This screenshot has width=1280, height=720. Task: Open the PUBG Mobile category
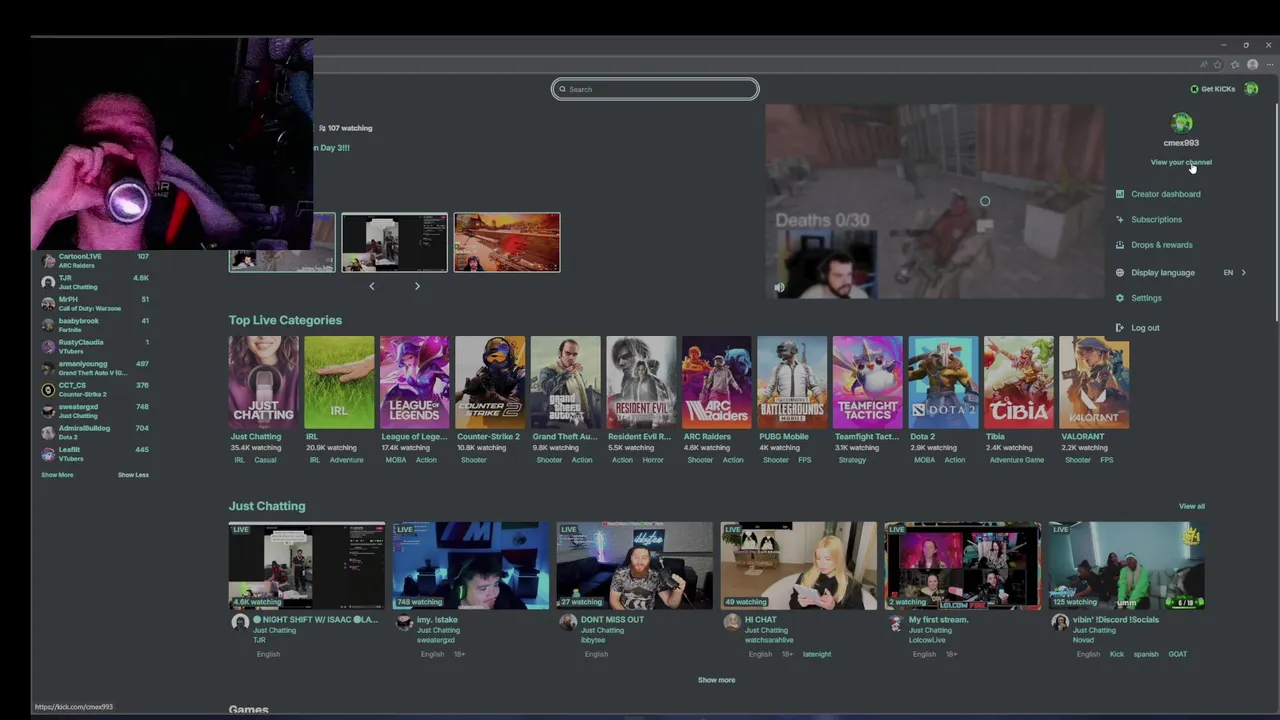tap(792, 382)
